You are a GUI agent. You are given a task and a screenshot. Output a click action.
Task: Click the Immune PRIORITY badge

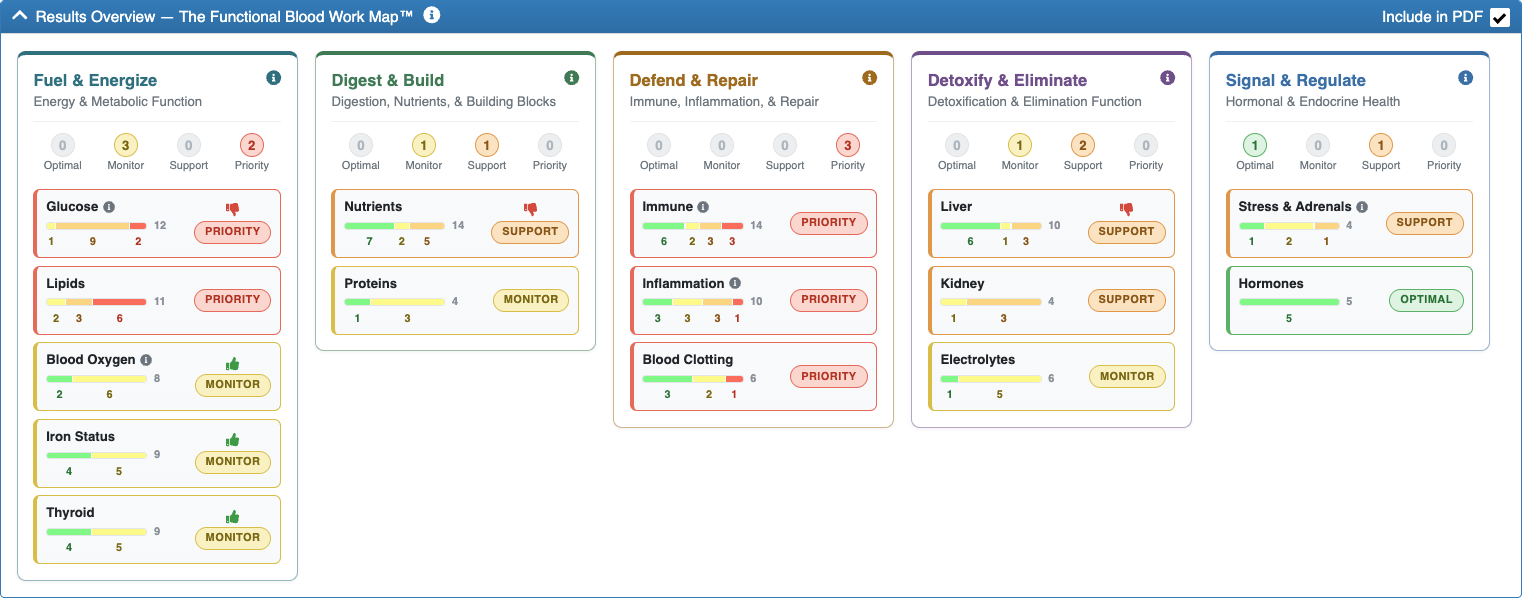pyautogui.click(x=829, y=222)
